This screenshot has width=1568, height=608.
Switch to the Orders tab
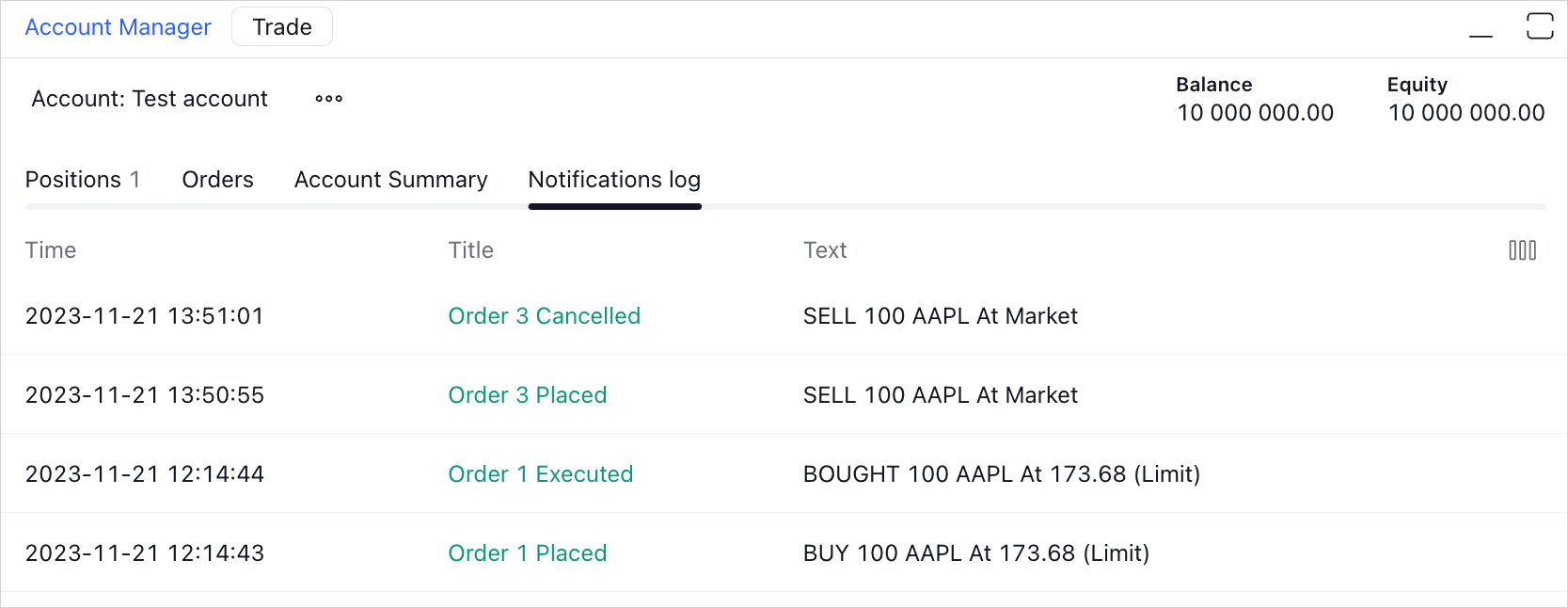217,179
